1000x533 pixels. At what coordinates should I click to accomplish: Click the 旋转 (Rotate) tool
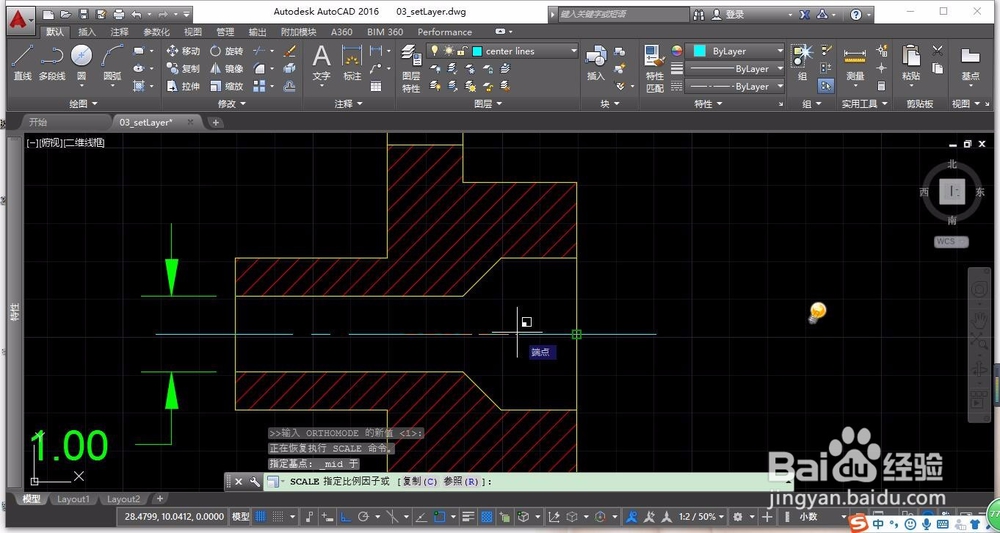(x=226, y=51)
